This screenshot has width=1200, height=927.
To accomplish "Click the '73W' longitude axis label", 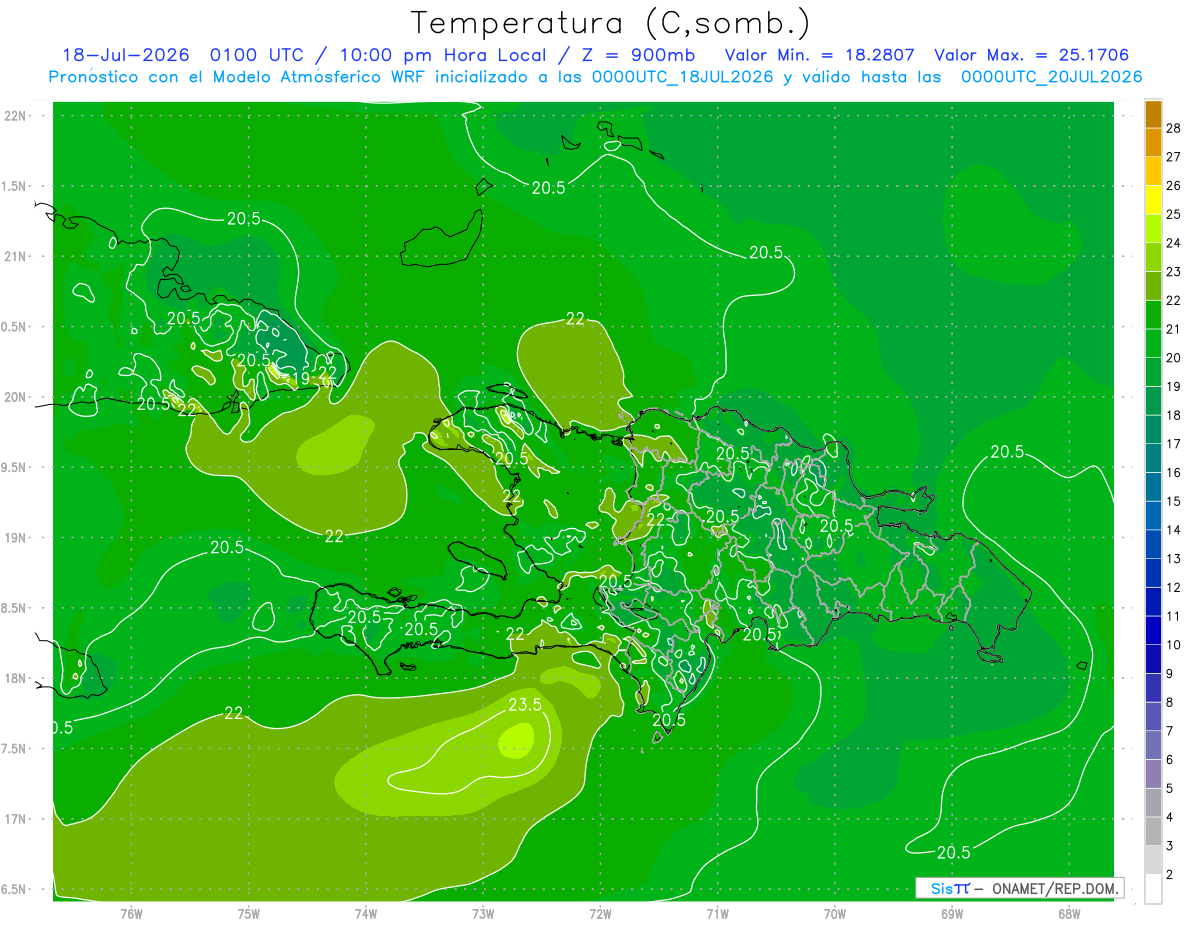I will pyautogui.click(x=483, y=913).
